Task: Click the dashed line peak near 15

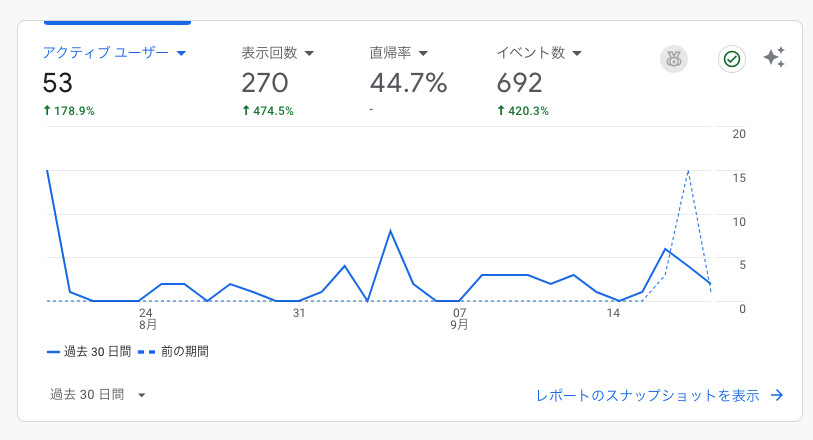Action: (x=688, y=171)
